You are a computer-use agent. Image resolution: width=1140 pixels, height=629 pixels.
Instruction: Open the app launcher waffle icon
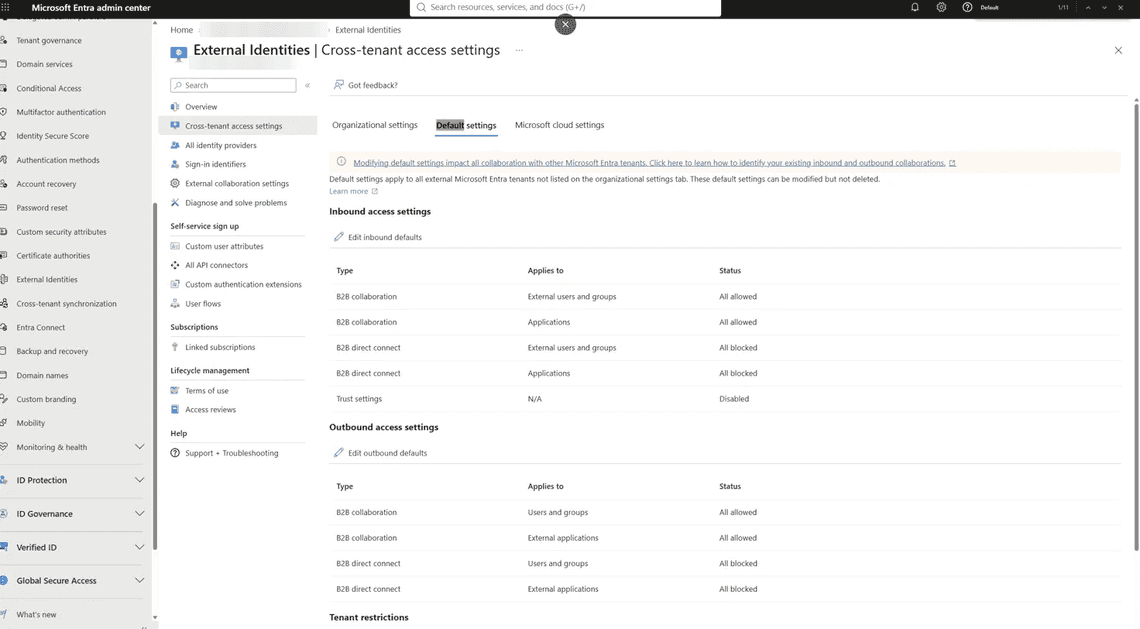6,7
